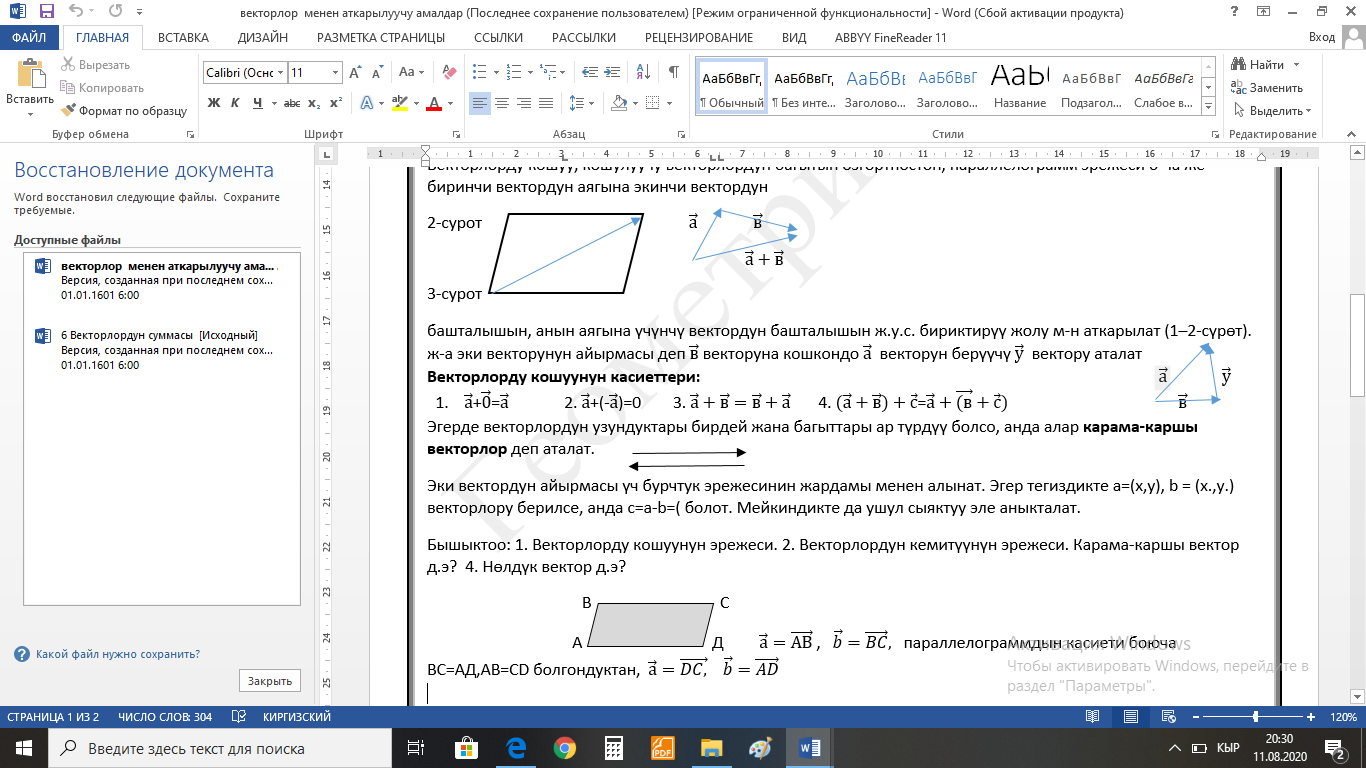Image resolution: width=1366 pixels, height=768 pixels.
Task: Open the Calculator from the taskbar
Action: (x=614, y=748)
